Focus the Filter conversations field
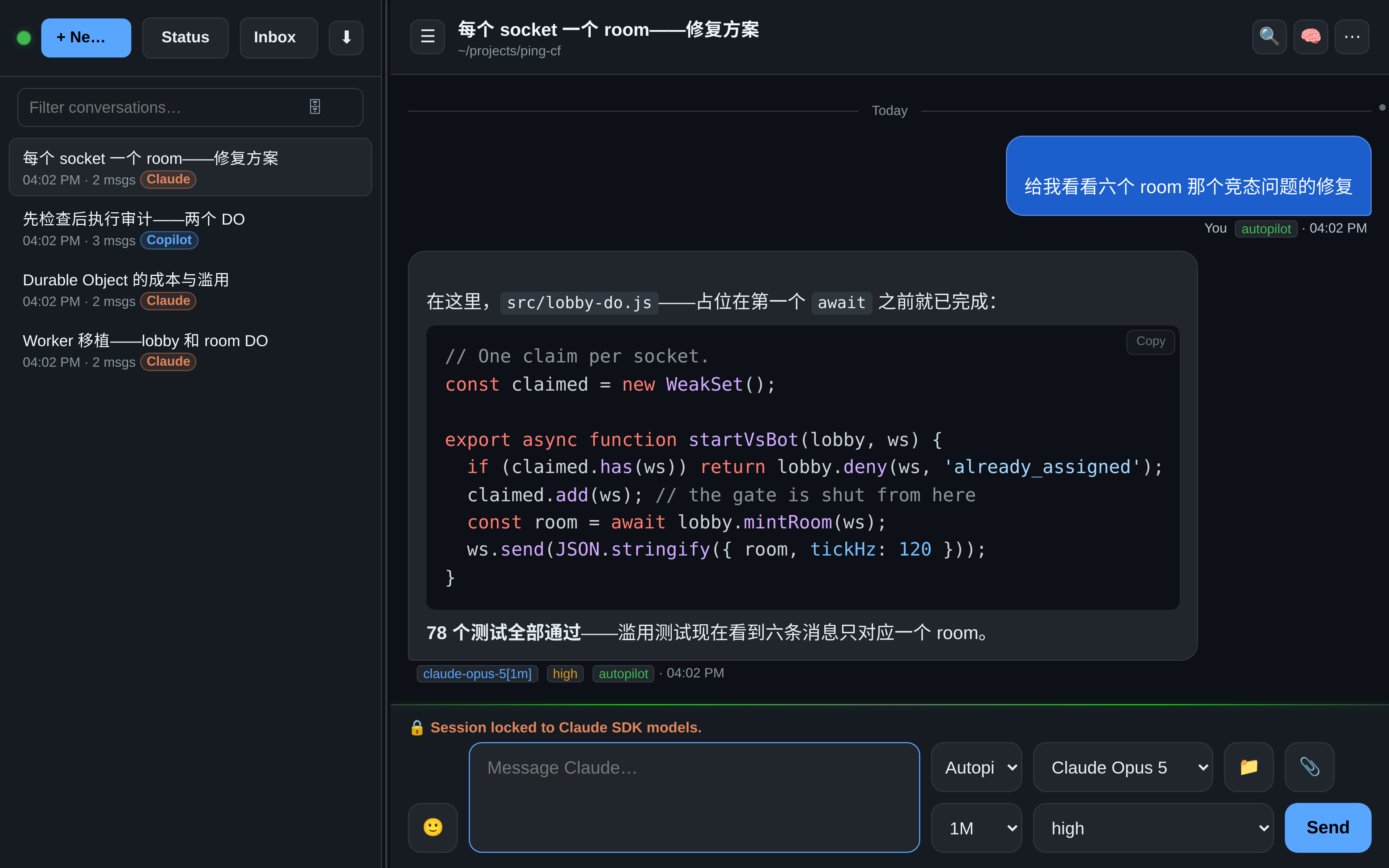Image resolution: width=1389 pixels, height=868 pixels. pyautogui.click(x=190, y=107)
